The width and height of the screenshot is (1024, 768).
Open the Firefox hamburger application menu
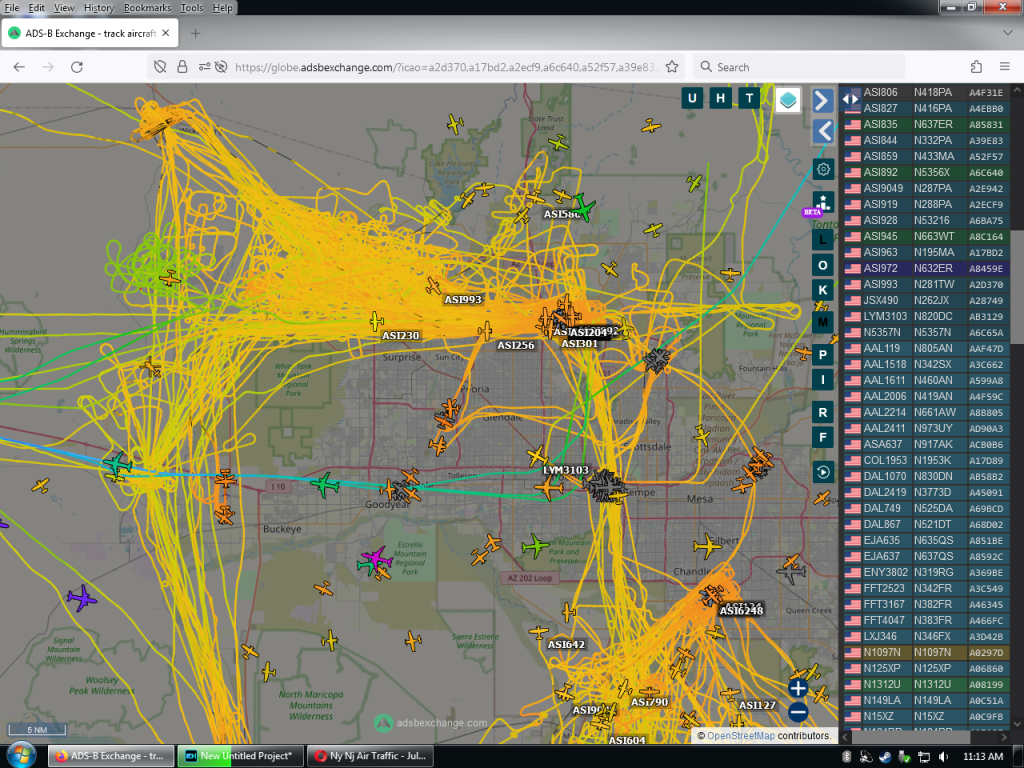(1005, 67)
